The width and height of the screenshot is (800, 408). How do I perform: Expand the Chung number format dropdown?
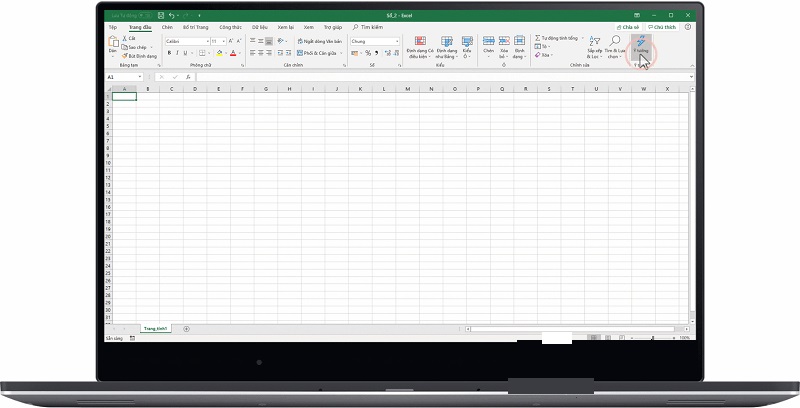(397, 41)
